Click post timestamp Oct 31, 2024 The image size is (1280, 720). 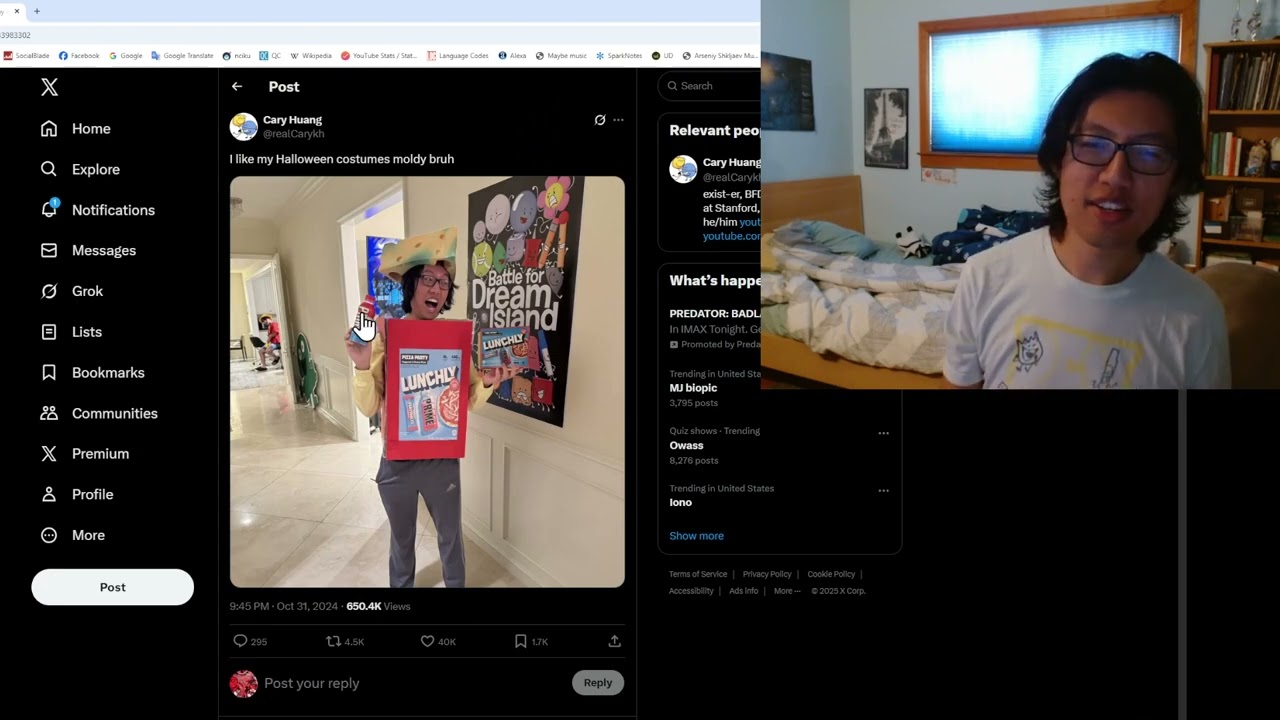284,606
